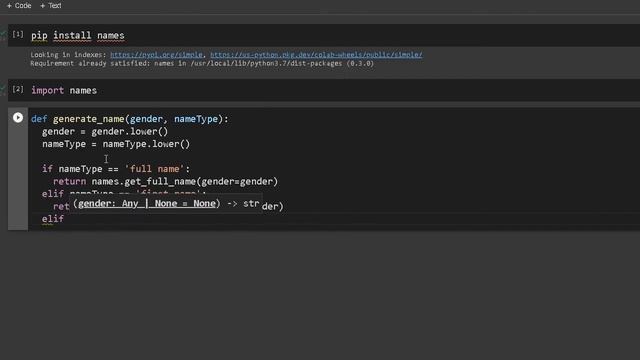Run the generate_name code cell
The width and height of the screenshot is (640, 360).
click(x=18, y=118)
